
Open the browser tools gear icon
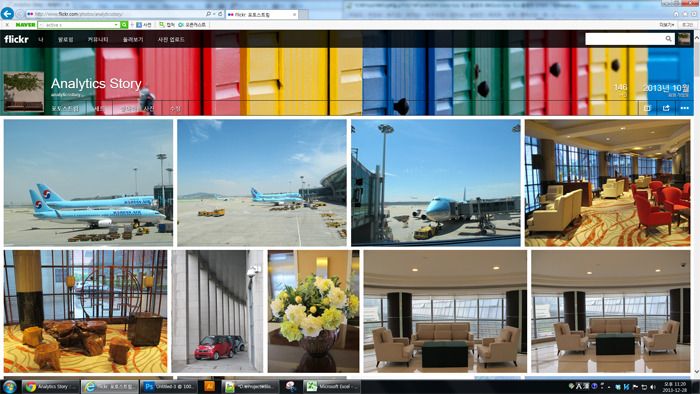[694, 14]
